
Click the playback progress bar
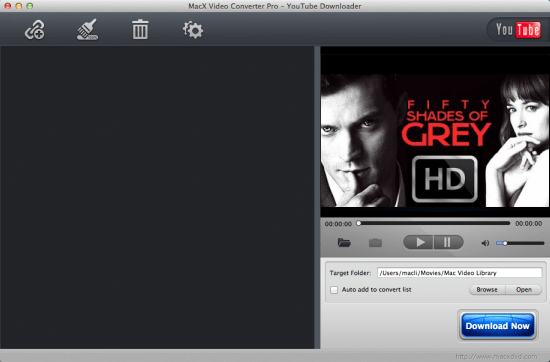(x=434, y=223)
